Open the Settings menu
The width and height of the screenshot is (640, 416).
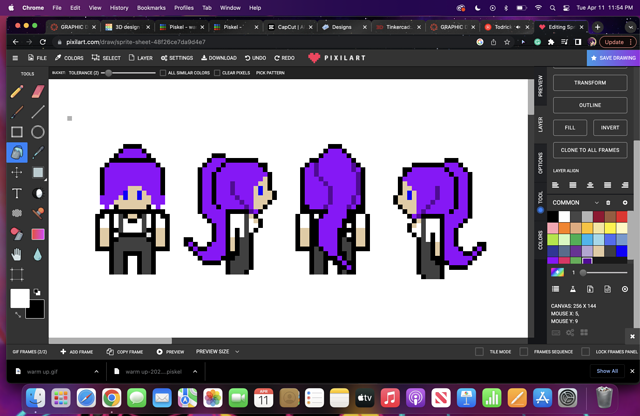coord(176,58)
